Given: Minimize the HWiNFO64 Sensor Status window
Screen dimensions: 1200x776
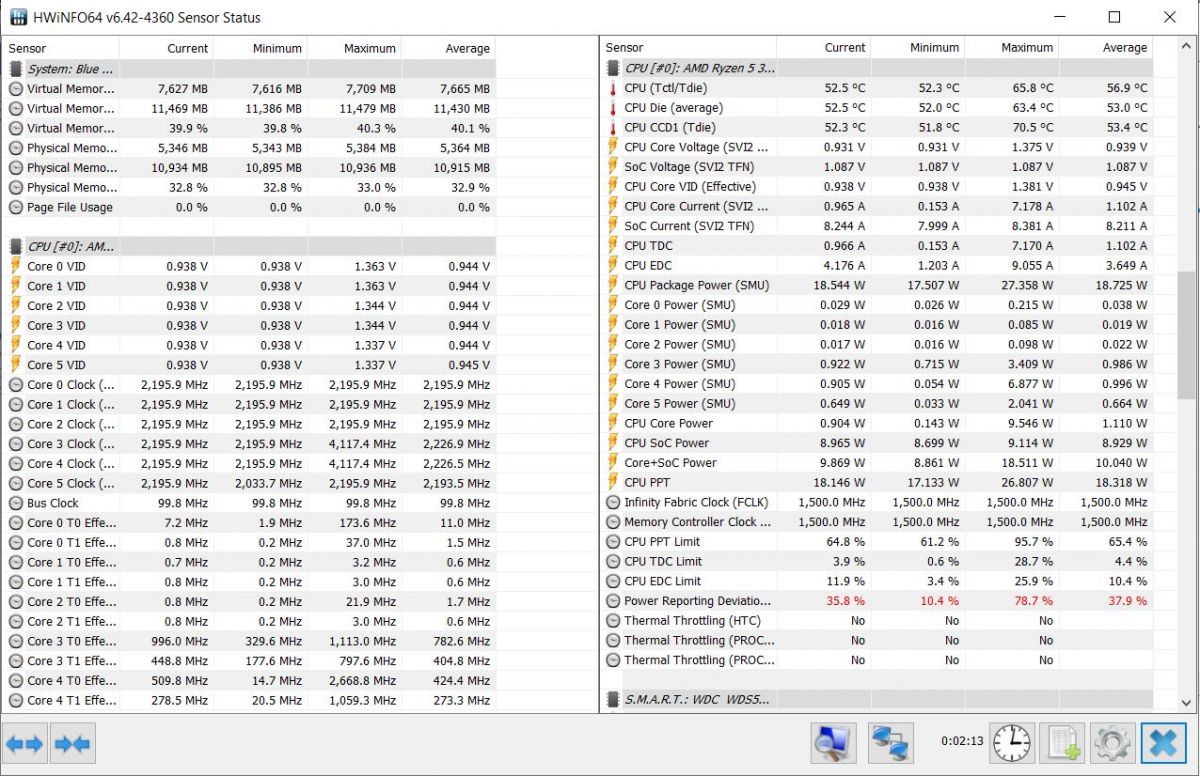Looking at the screenshot, I should [x=1059, y=17].
